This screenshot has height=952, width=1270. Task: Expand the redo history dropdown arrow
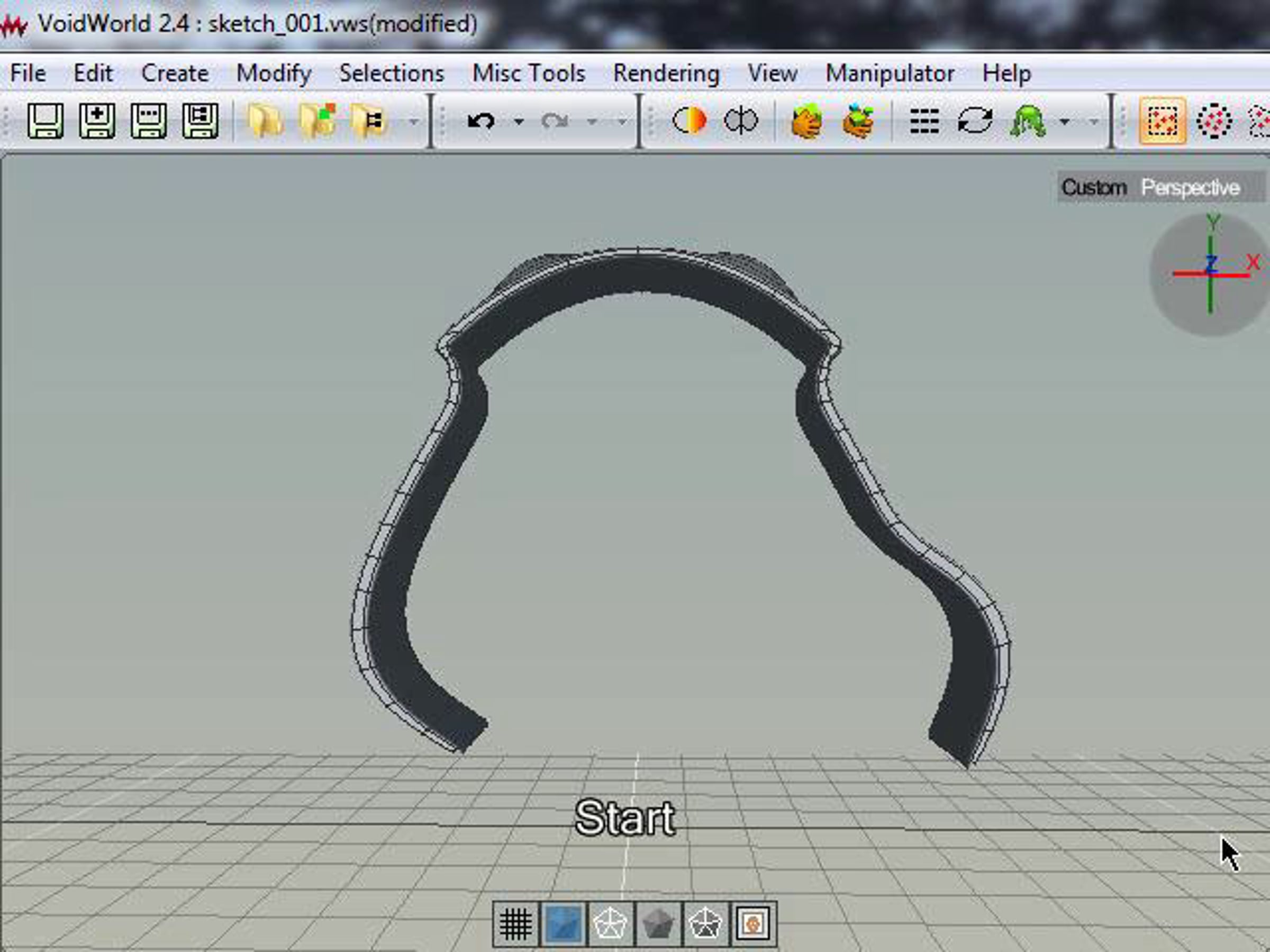pyautogui.click(x=592, y=122)
